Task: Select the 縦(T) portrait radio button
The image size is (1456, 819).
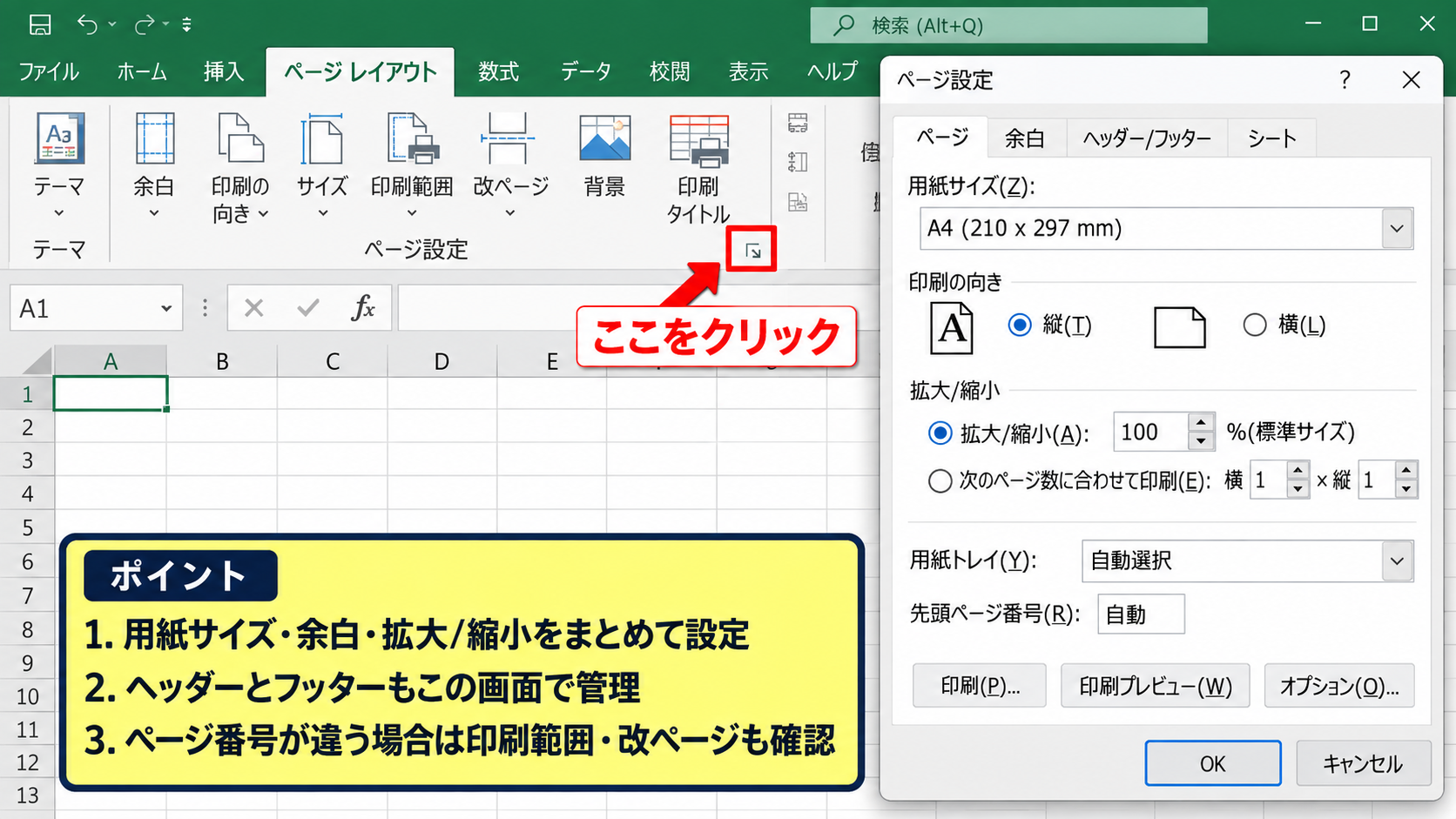Action: click(x=1020, y=325)
